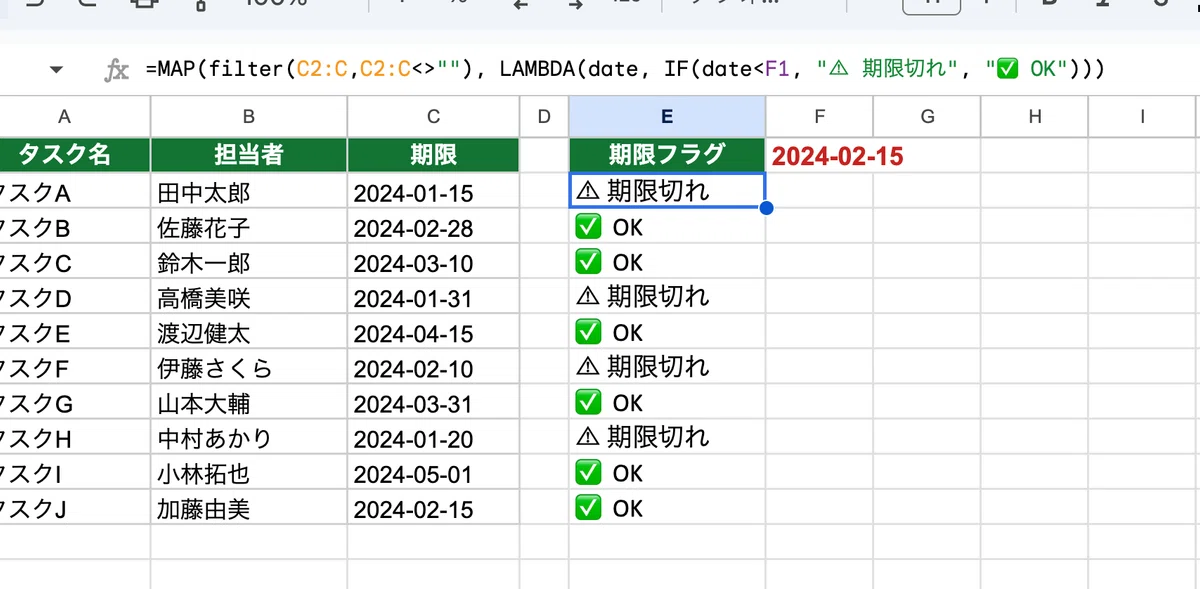Click the 期限切れ flag in 高橋美咲's row
The width and height of the screenshot is (1200, 589).
[x=667, y=297]
